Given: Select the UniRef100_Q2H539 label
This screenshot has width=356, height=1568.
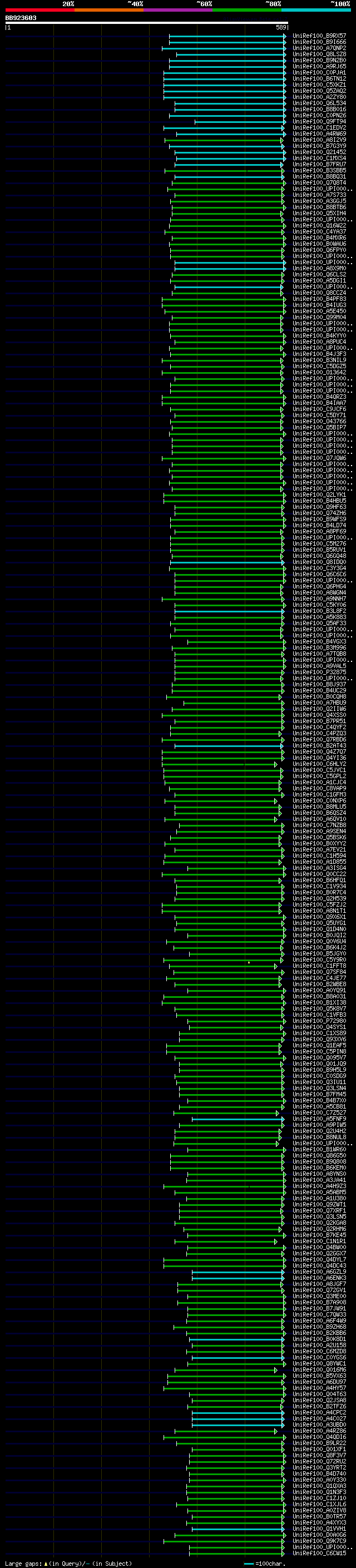Looking at the screenshot, I should 319,898.
